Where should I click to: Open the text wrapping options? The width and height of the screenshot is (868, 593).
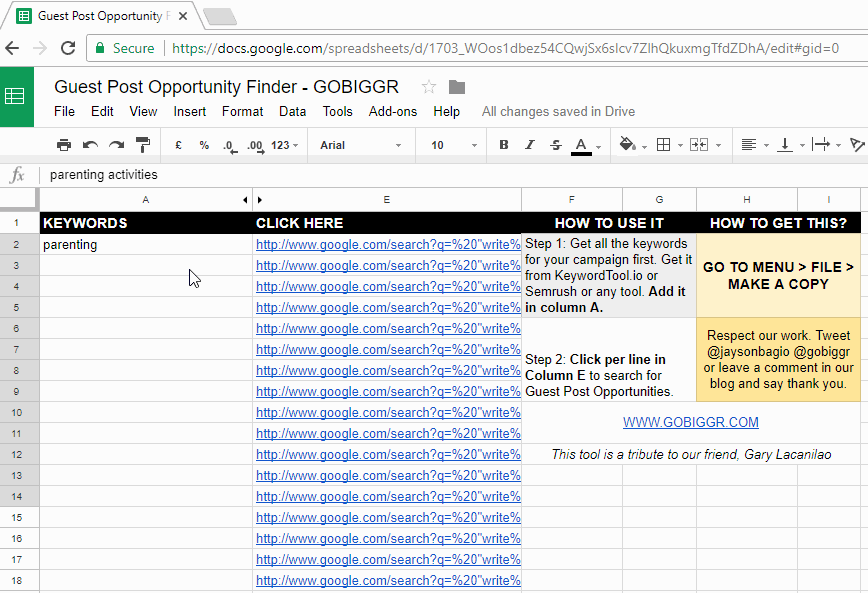point(821,145)
